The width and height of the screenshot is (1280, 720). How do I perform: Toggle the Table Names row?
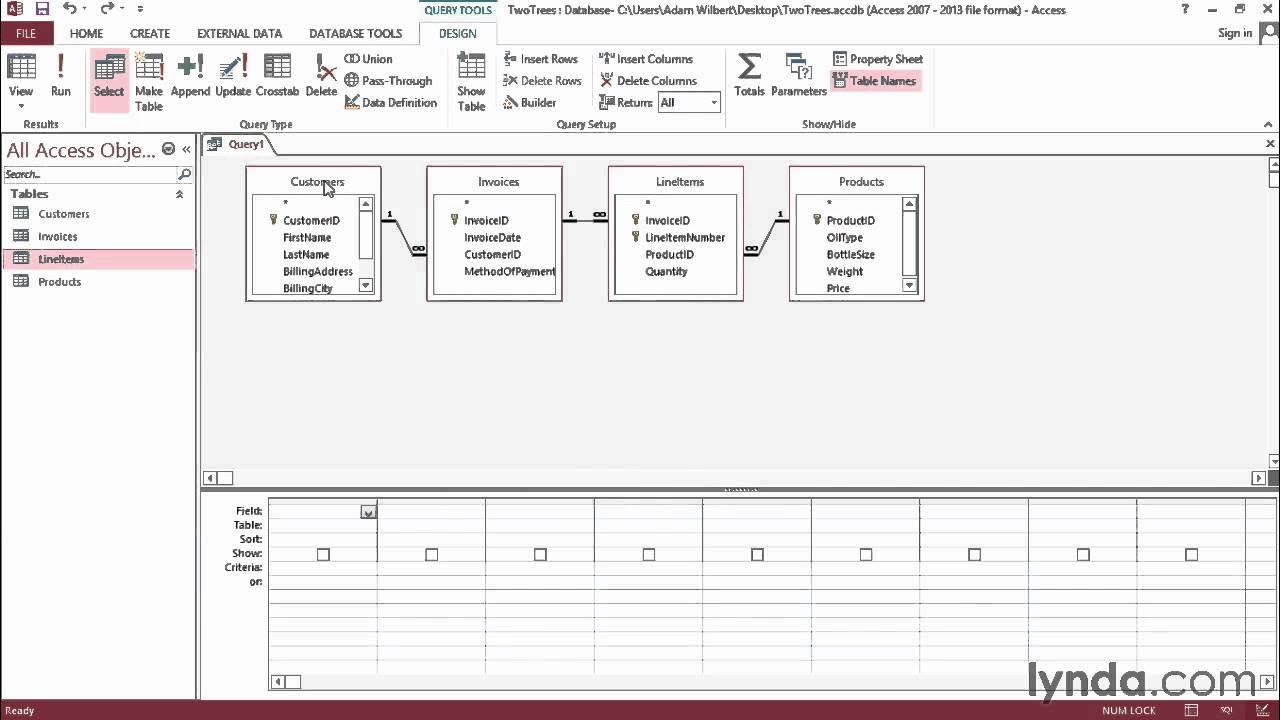pos(874,81)
